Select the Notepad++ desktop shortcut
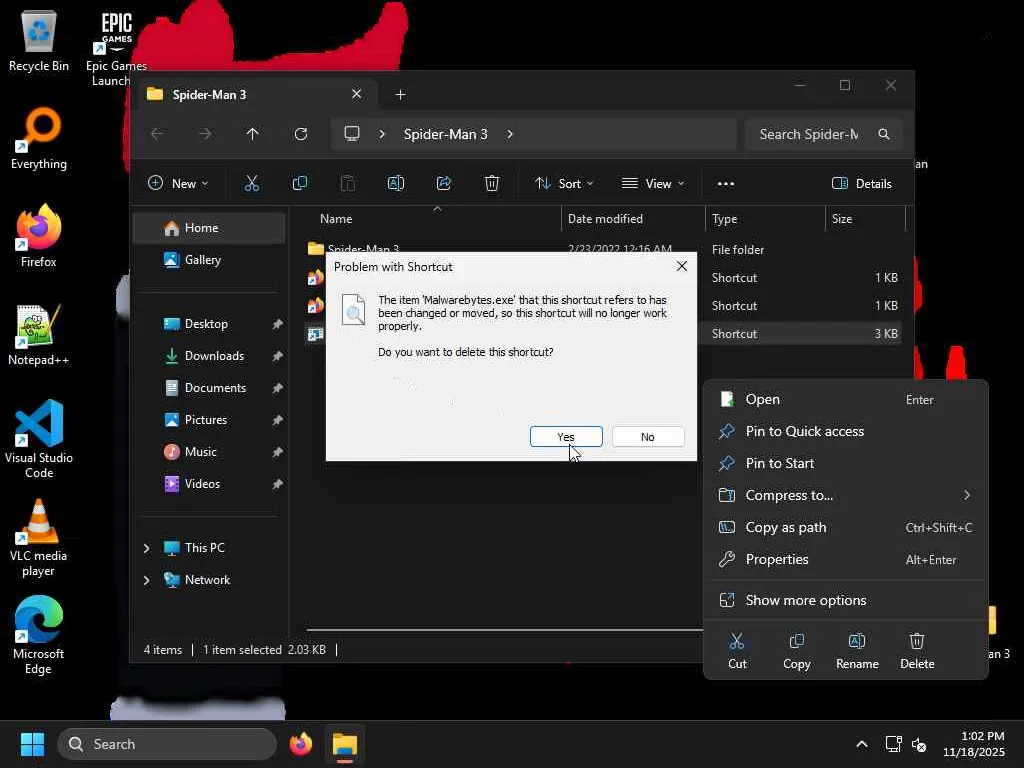1024x768 pixels. [x=39, y=334]
